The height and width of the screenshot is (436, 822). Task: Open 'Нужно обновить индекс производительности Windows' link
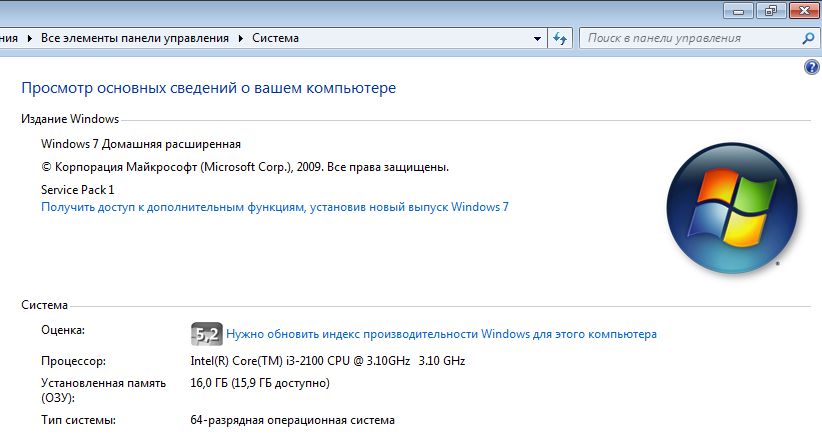point(441,333)
